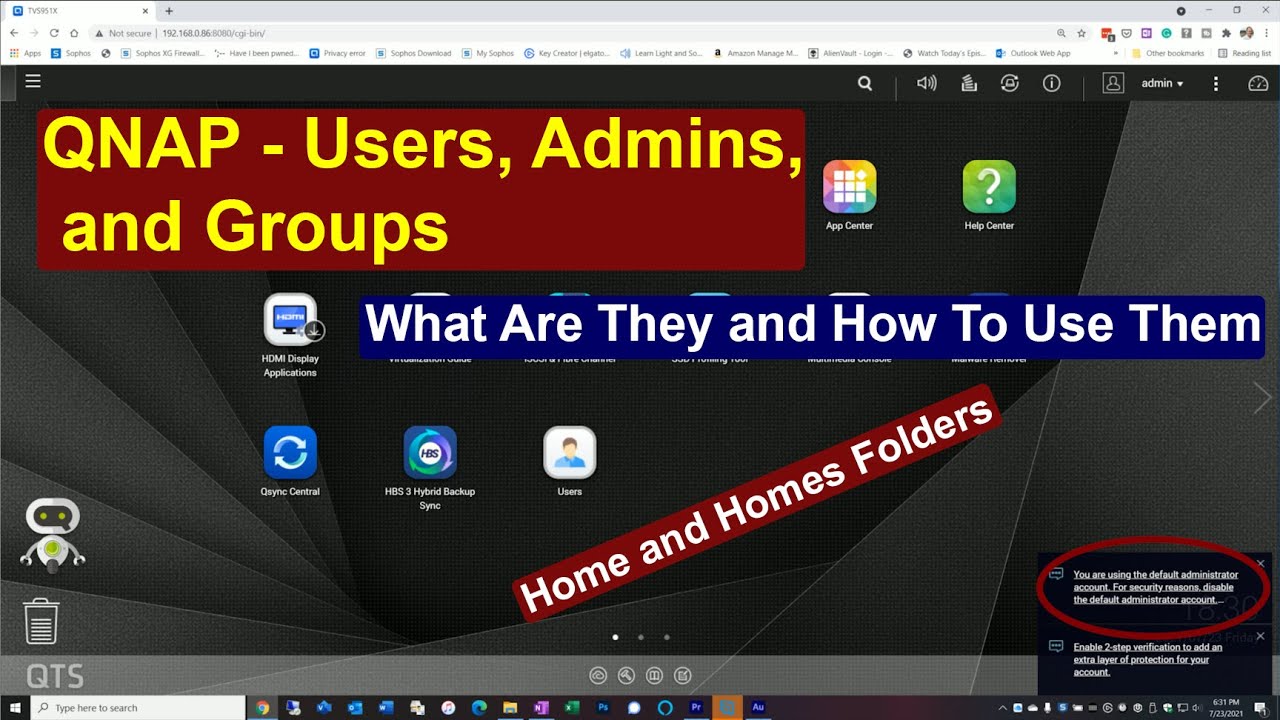The image size is (1280, 720).
Task: Open the Windows notification center
Action: [1261, 708]
